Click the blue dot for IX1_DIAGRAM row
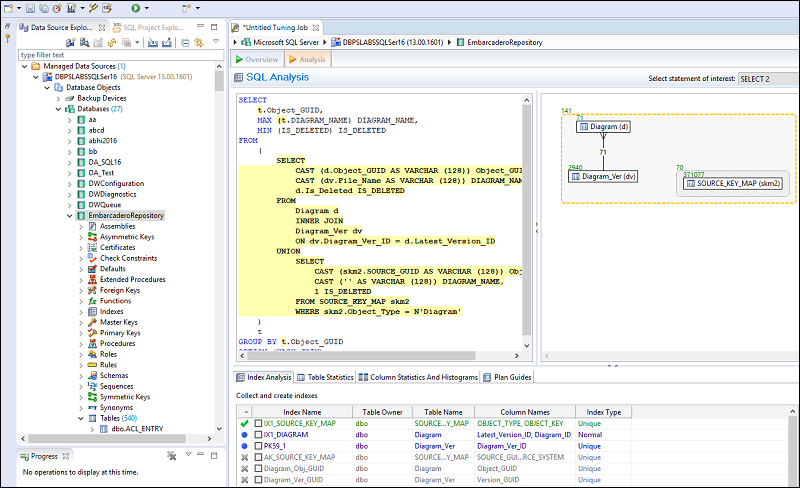 coord(244,435)
